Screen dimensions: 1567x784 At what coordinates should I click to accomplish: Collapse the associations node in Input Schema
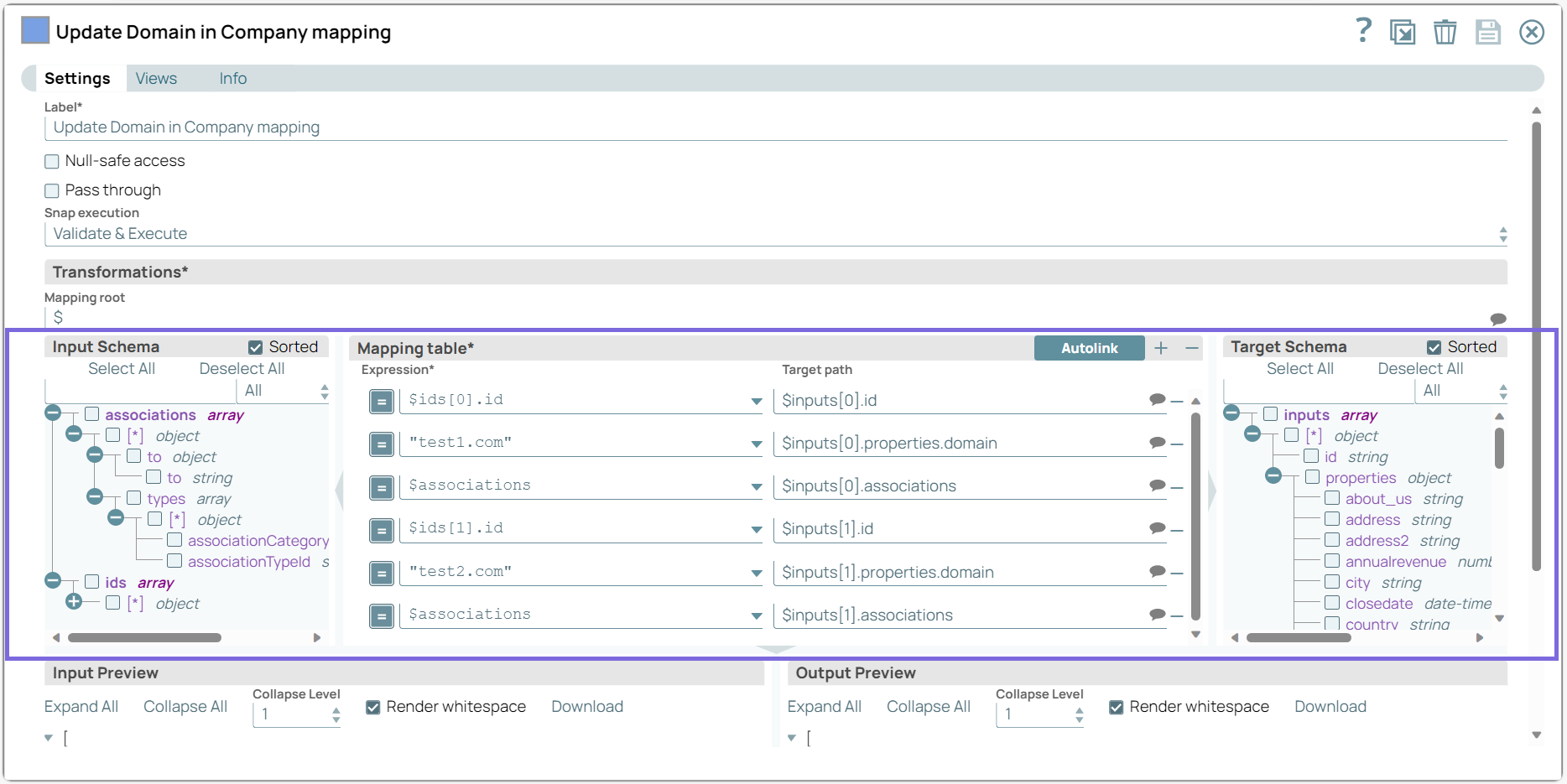(x=53, y=413)
